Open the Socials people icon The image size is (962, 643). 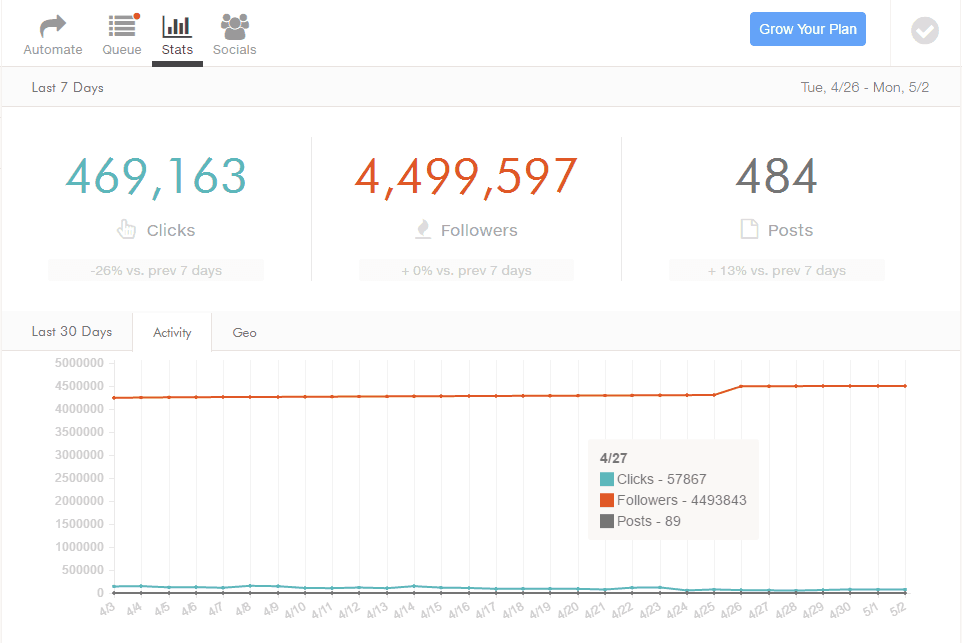pos(234,26)
